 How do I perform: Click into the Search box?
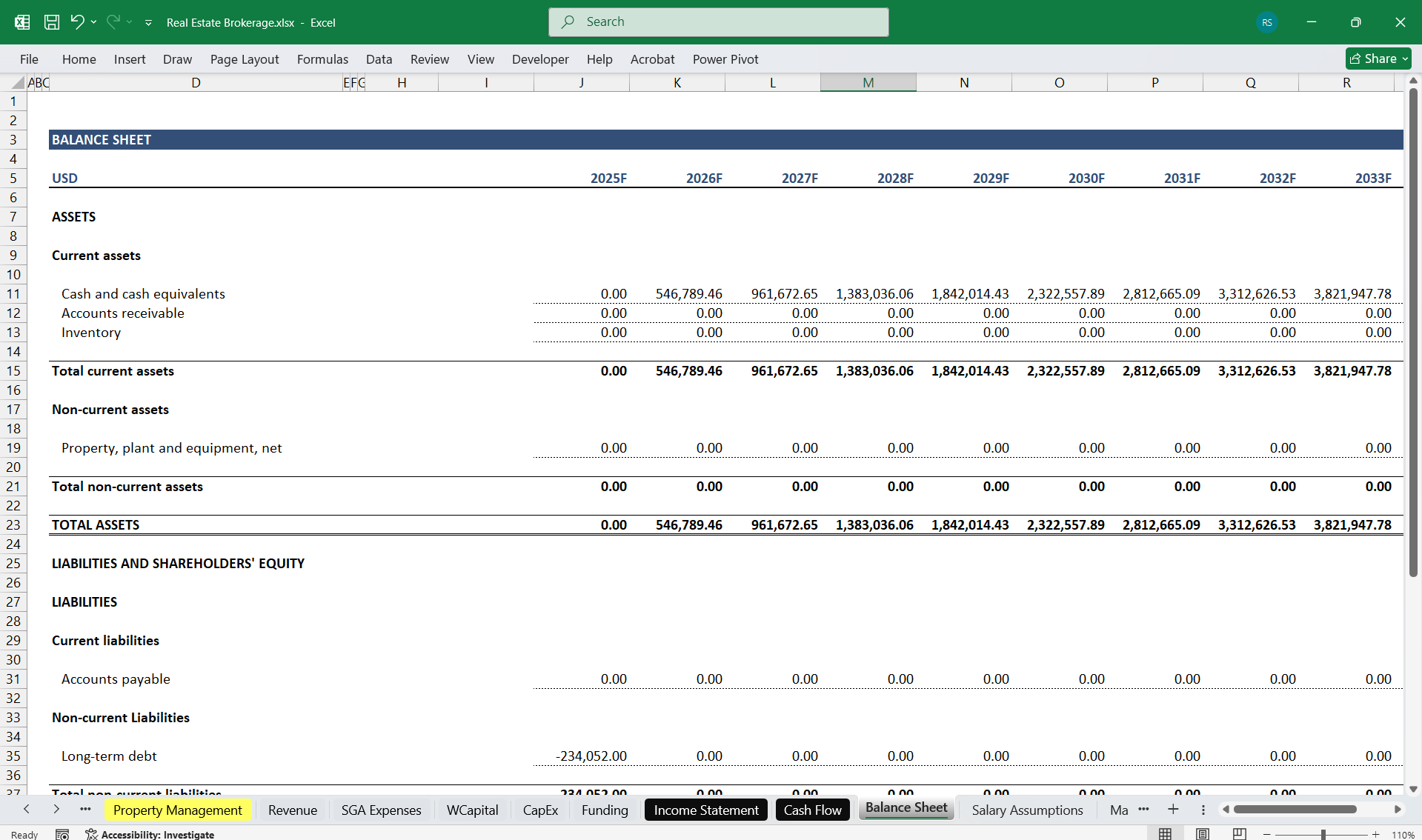coord(719,22)
